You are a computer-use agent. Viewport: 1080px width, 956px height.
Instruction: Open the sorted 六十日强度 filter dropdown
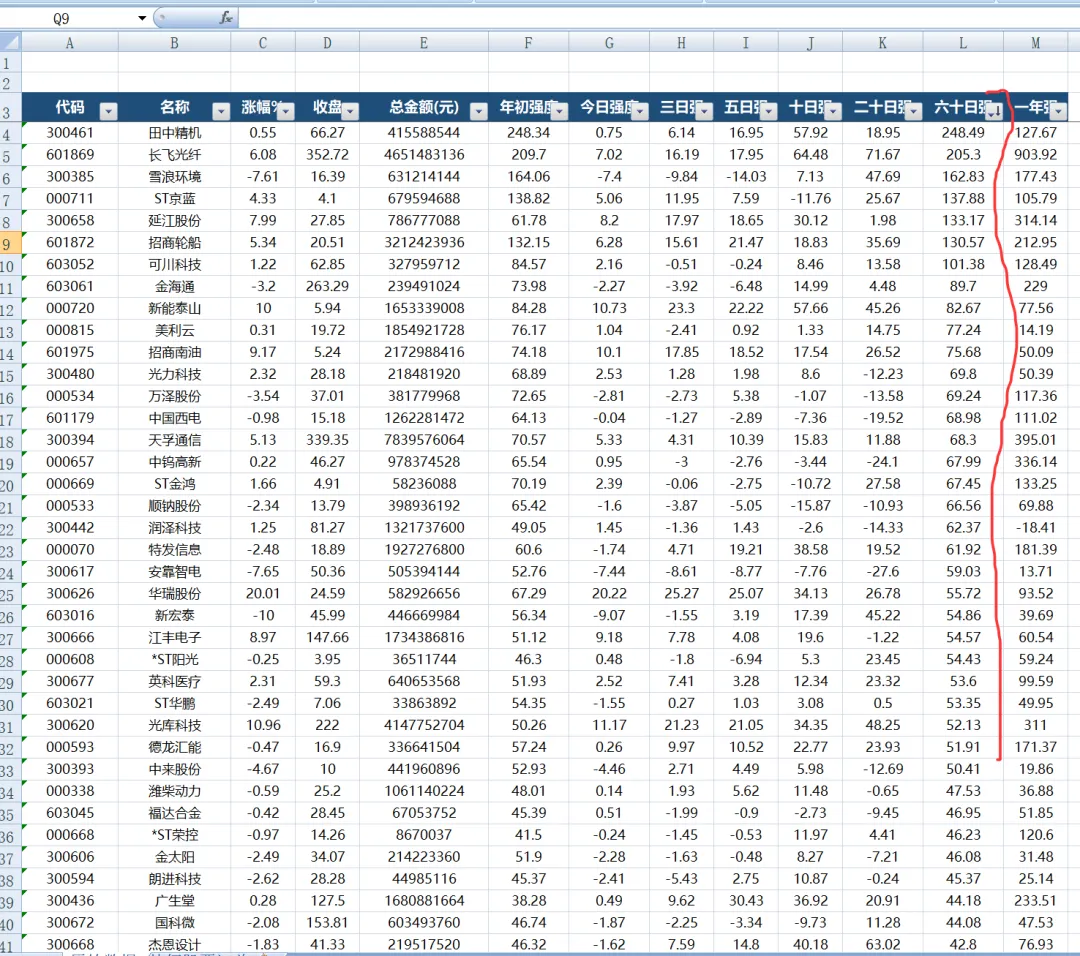pos(994,111)
